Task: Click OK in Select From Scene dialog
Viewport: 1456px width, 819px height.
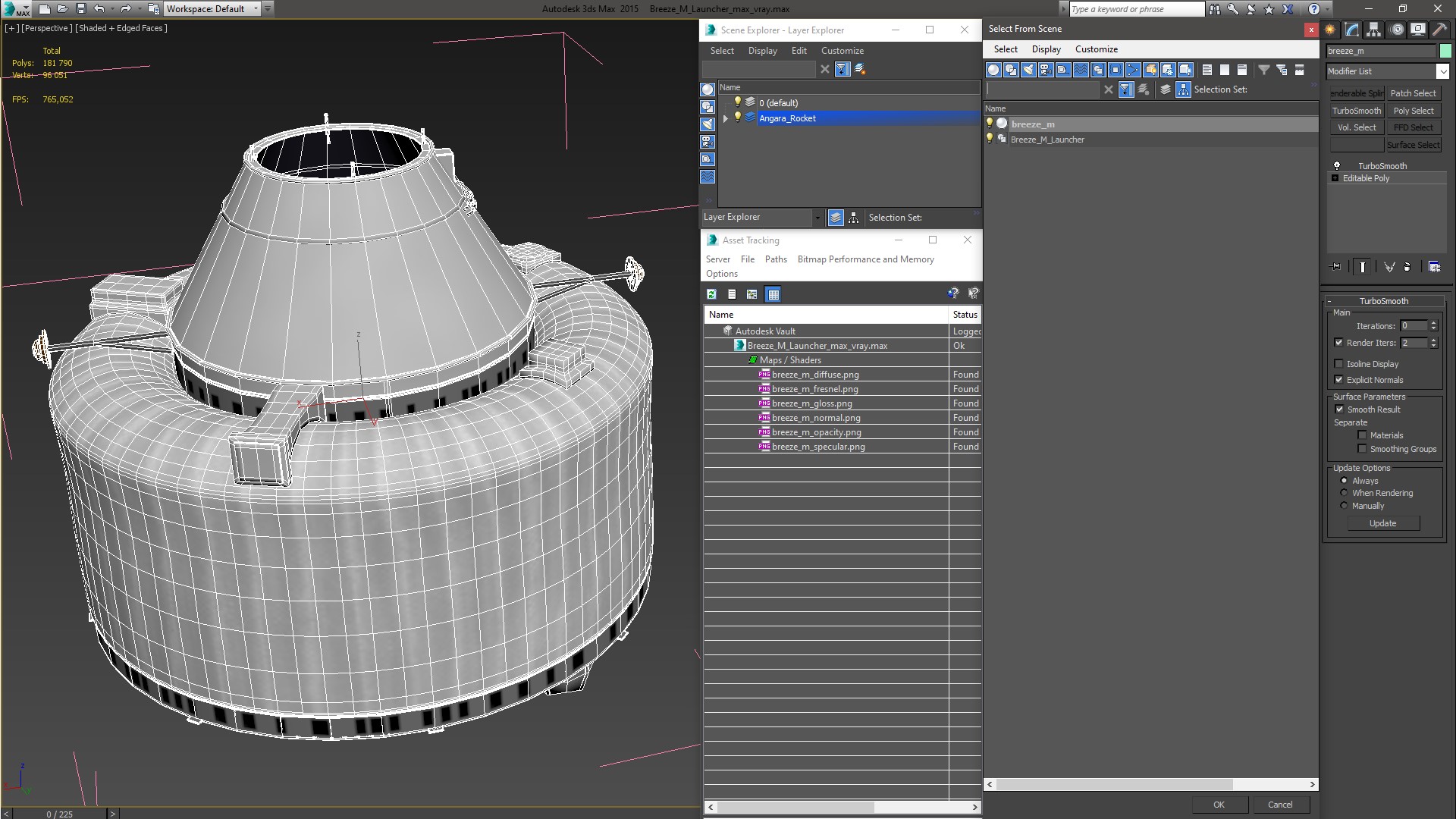Action: pos(1219,805)
